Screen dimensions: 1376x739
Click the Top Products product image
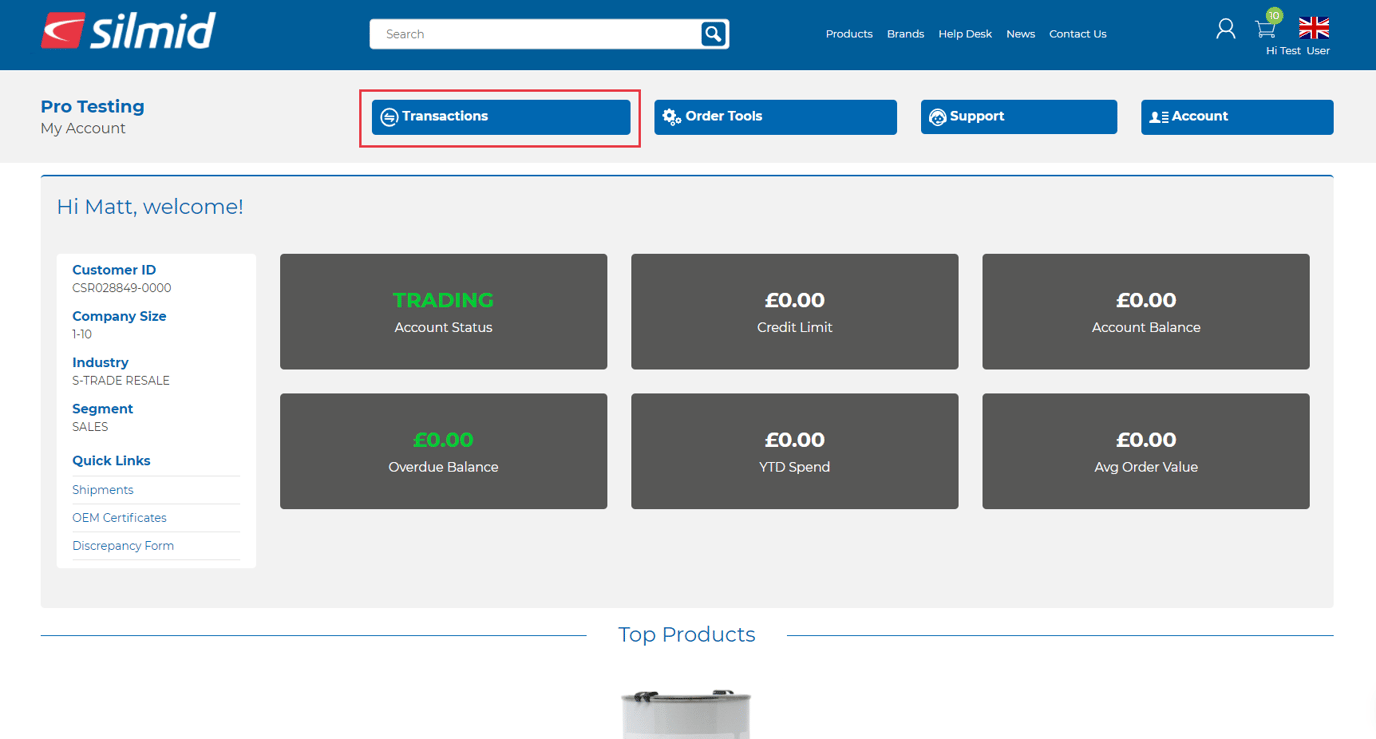pyautogui.click(x=686, y=714)
